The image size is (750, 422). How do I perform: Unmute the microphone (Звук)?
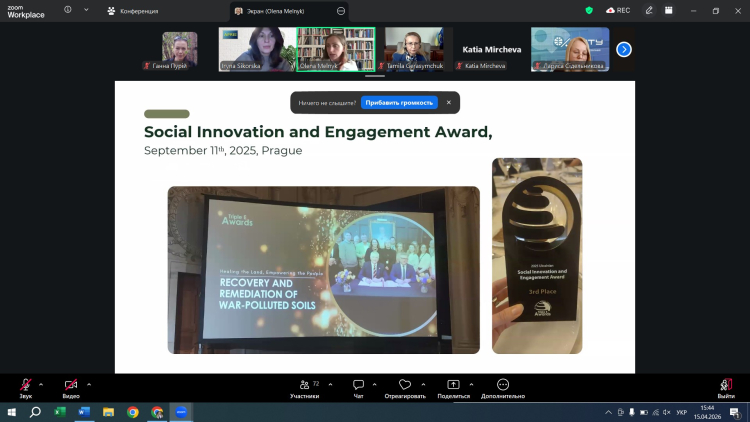(25, 385)
